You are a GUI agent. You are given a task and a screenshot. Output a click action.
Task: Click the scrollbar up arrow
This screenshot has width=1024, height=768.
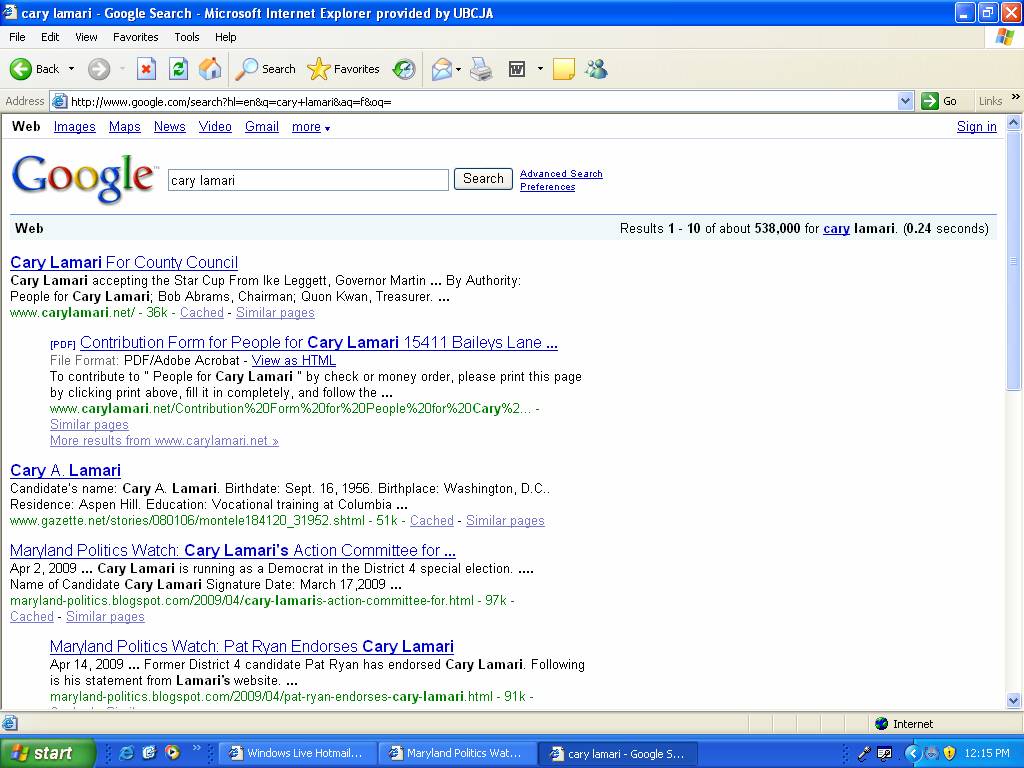click(1014, 122)
